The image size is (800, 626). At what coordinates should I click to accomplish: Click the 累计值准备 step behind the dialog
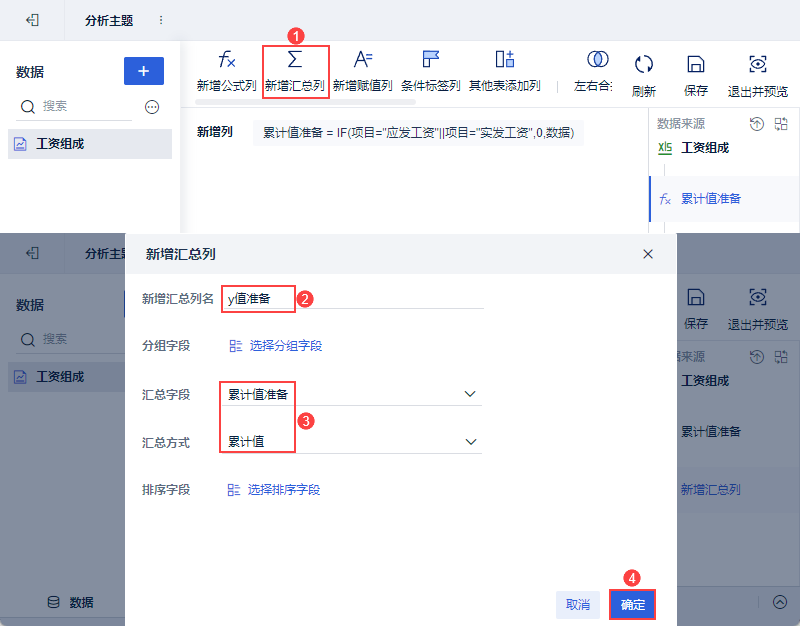[711, 432]
